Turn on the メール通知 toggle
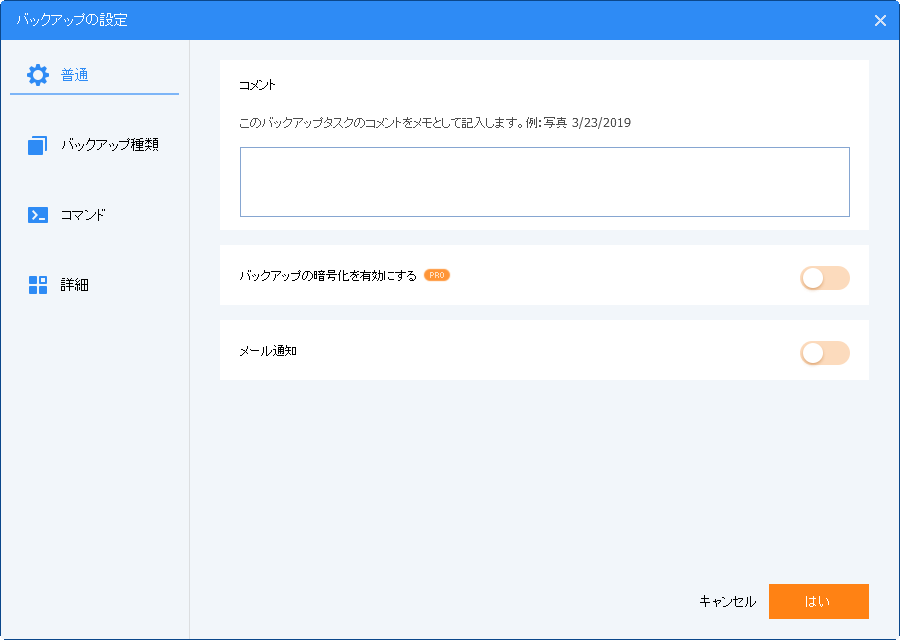The image size is (900, 640). point(825,354)
